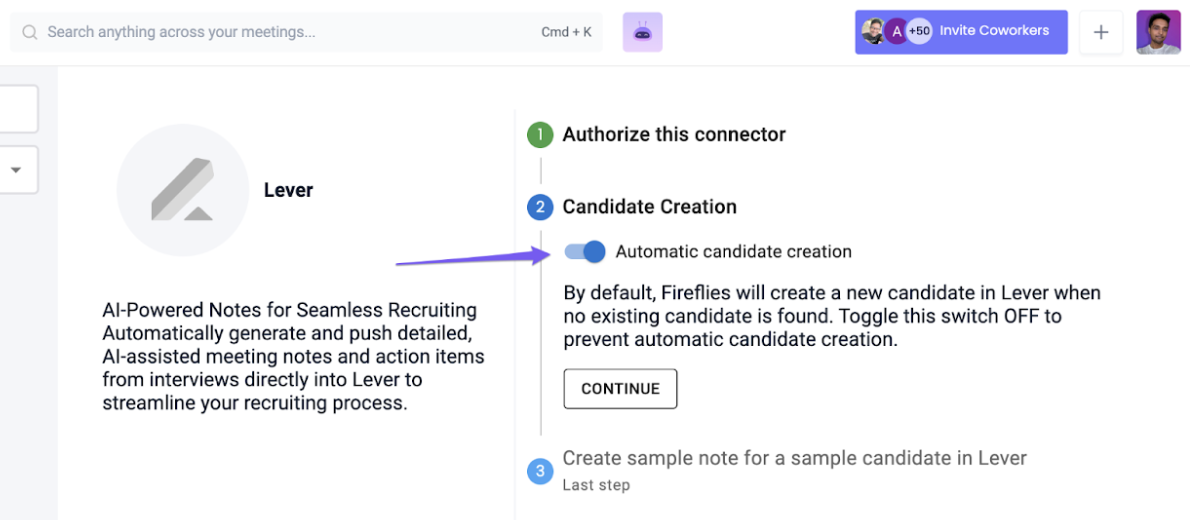This screenshot has width=1190, height=520.
Task: Expand the "Authorize this connector" step
Action: pos(674,134)
